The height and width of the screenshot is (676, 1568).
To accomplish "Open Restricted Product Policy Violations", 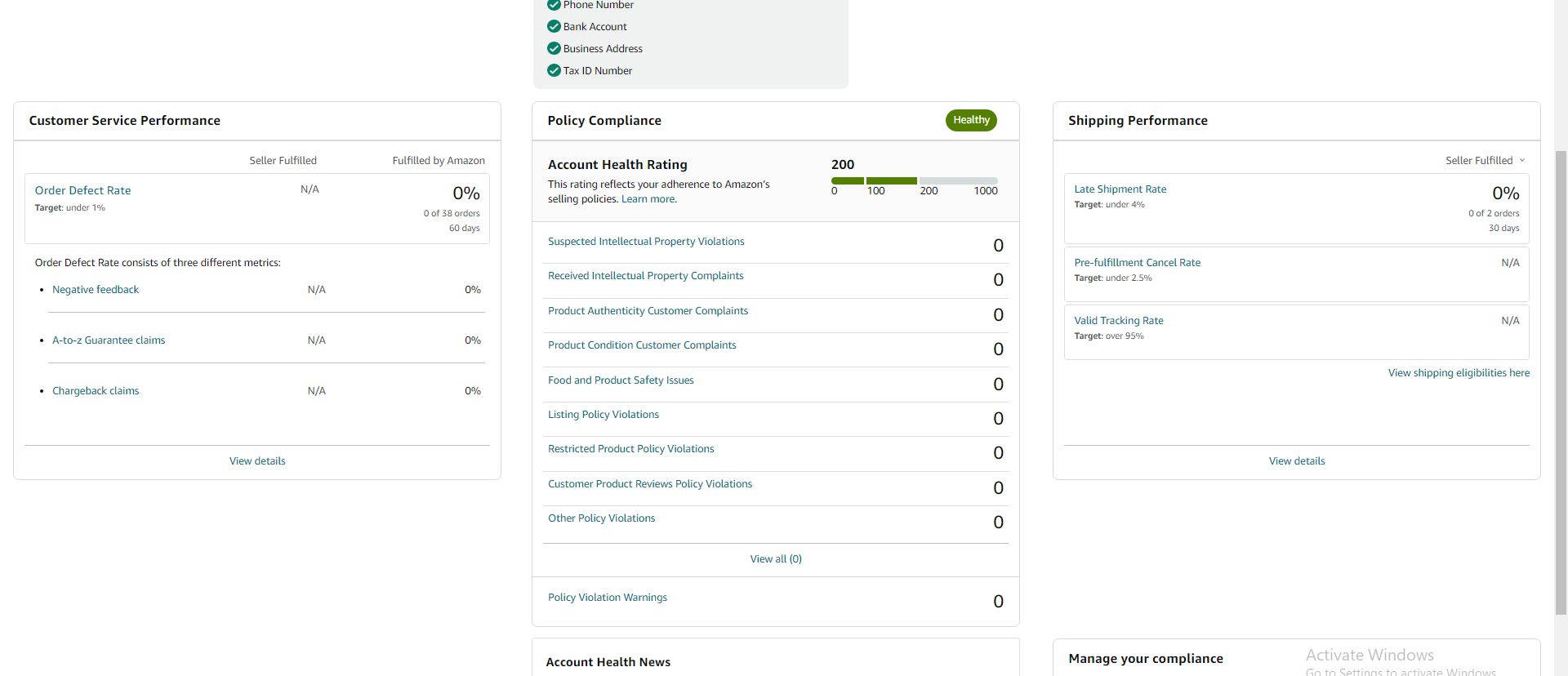I will point(630,449).
